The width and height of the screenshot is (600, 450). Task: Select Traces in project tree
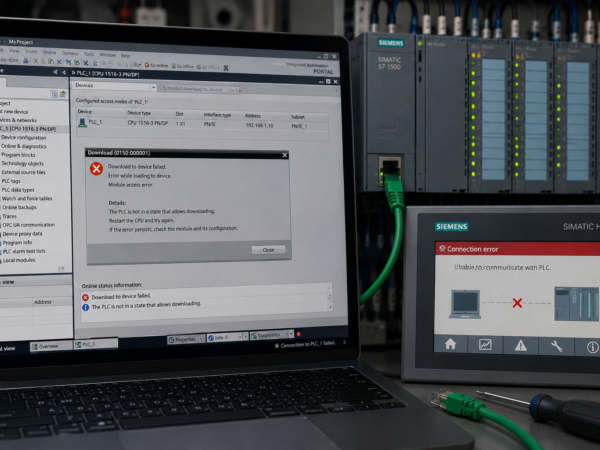(x=9, y=216)
